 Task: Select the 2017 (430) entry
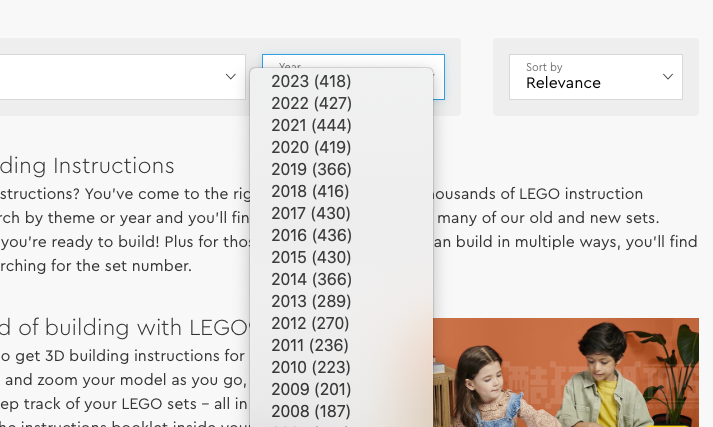click(341, 213)
